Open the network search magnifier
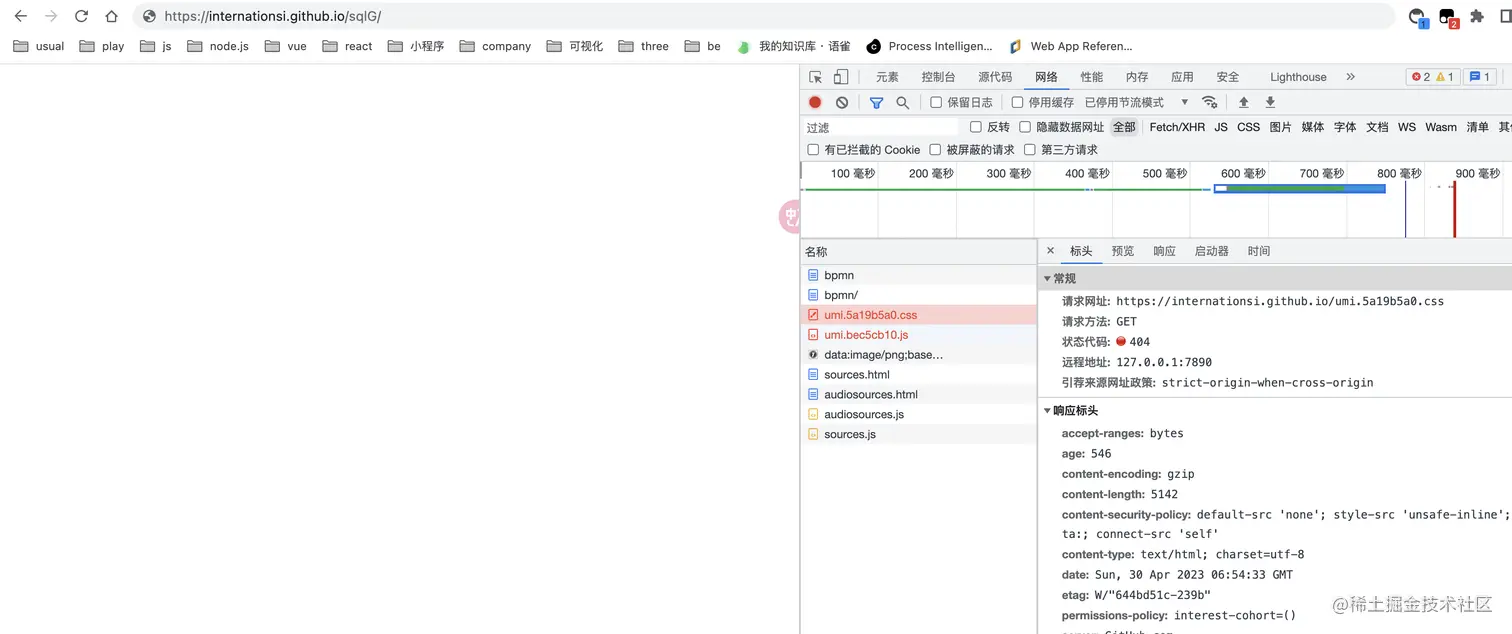Screen dimensions: 1512x634 [903, 102]
